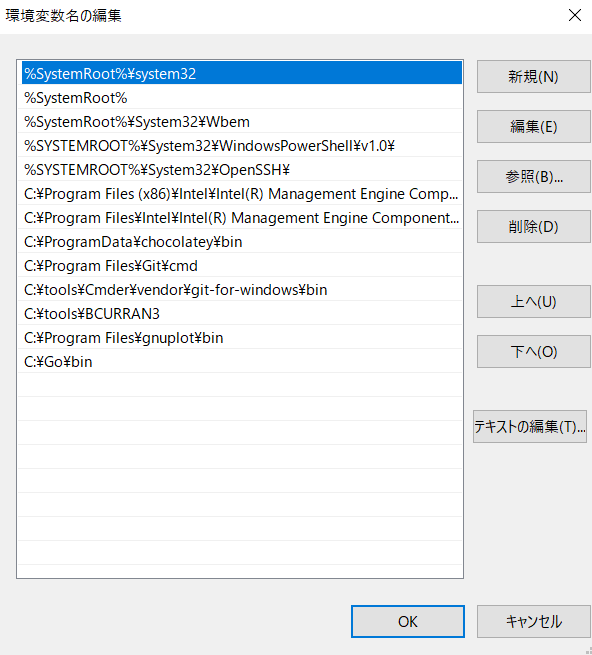592x655 pixels.
Task: Select Cmder¥vendor¥git-for-windows¥bin entry
Action: [241, 289]
